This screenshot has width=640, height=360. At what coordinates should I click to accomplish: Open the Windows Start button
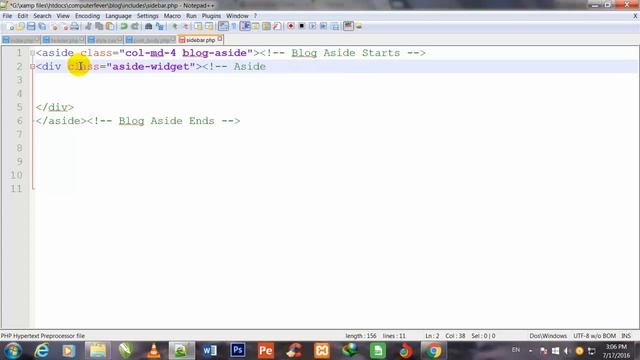tap(13, 351)
